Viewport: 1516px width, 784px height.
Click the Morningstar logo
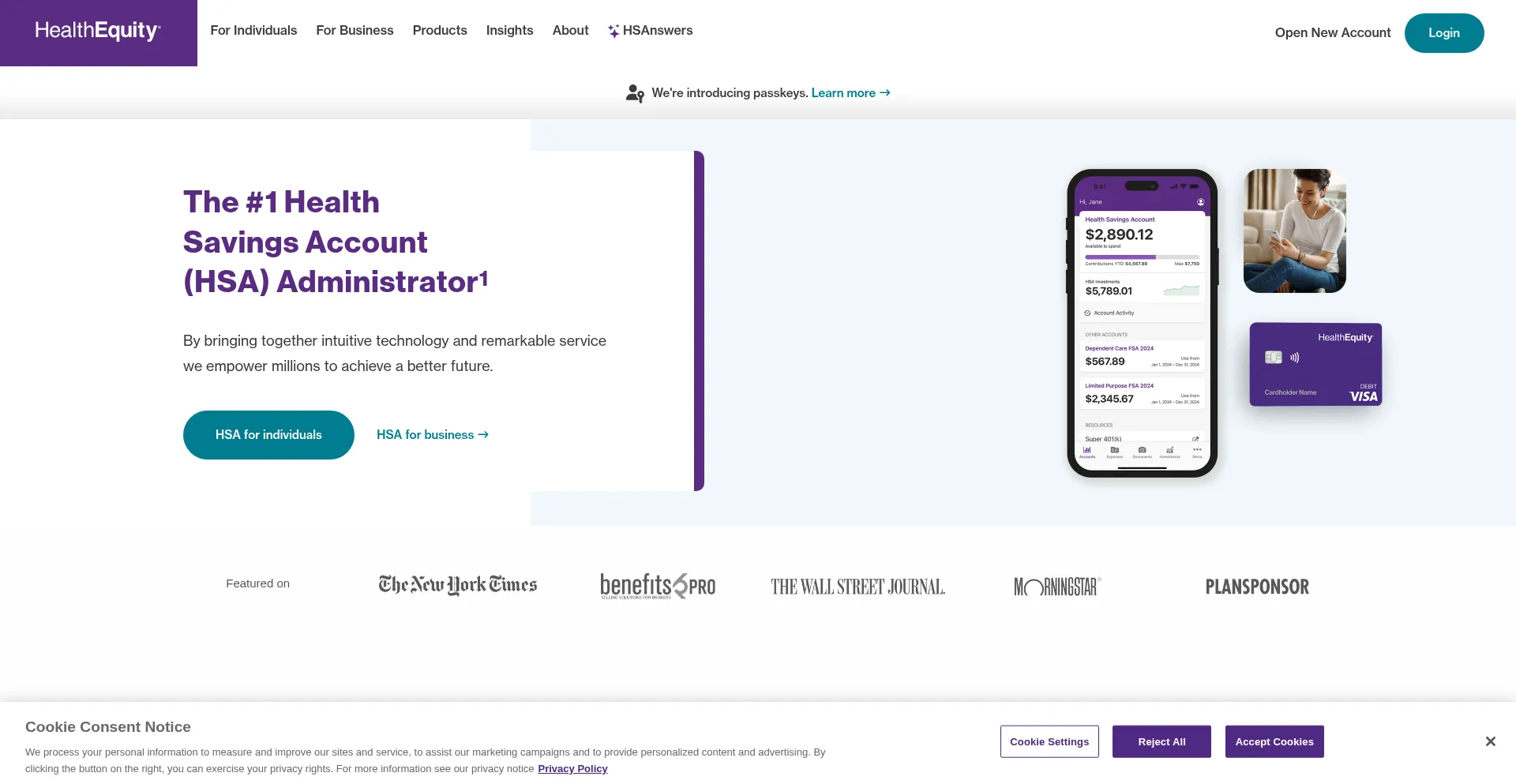coord(1057,587)
